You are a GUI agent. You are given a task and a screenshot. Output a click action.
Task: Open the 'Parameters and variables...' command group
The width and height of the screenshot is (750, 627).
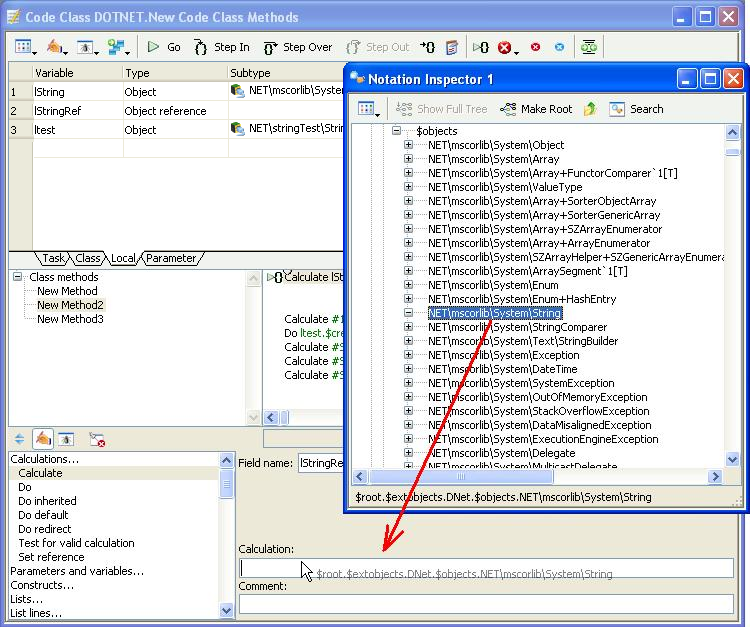pos(77,571)
